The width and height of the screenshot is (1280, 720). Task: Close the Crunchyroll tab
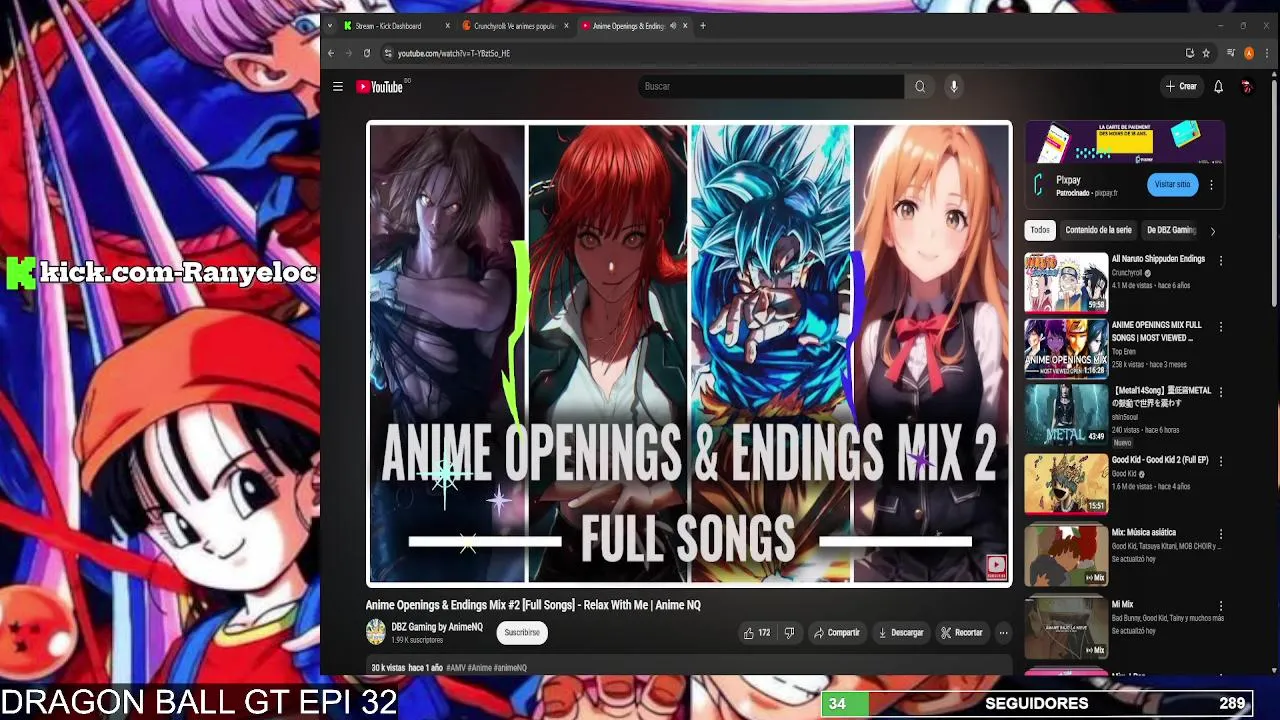(x=567, y=26)
